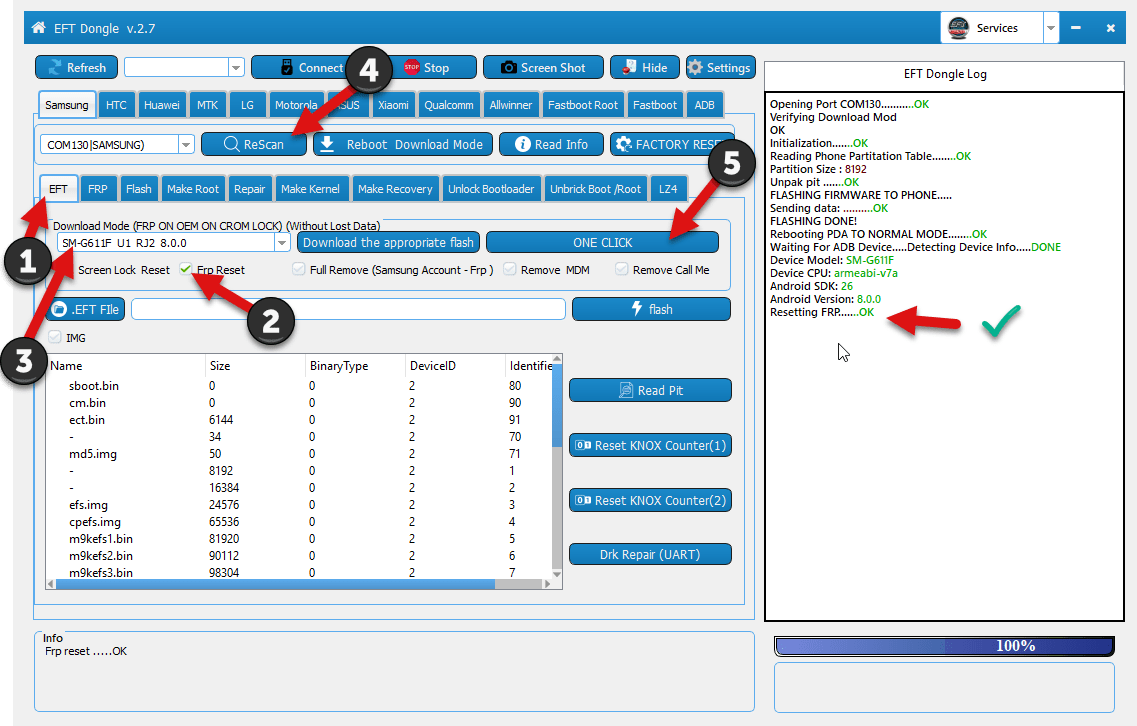The width and height of the screenshot is (1137, 726).
Task: Switch to the Huawei tab
Action: [162, 104]
